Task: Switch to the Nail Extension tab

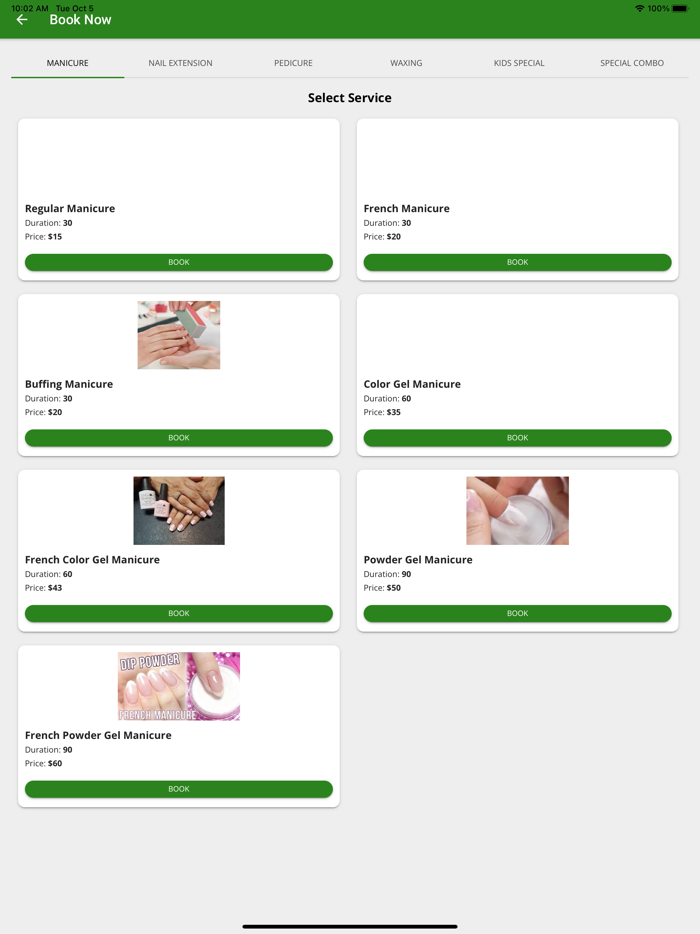Action: click(x=181, y=63)
